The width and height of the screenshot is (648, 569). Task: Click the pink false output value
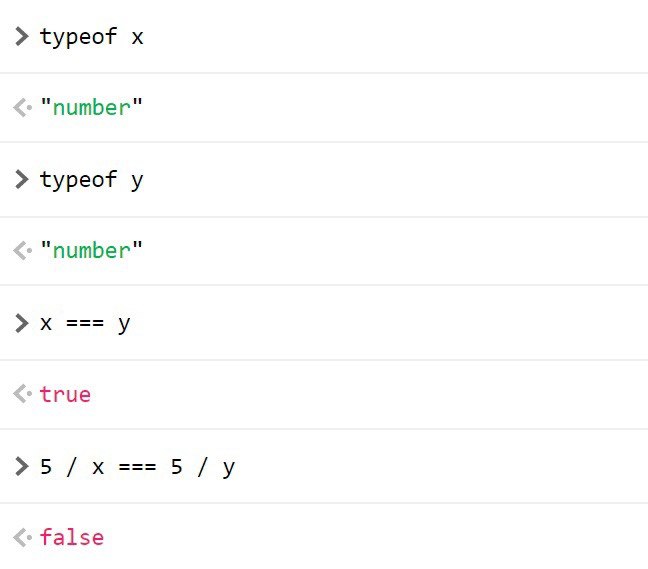point(71,537)
